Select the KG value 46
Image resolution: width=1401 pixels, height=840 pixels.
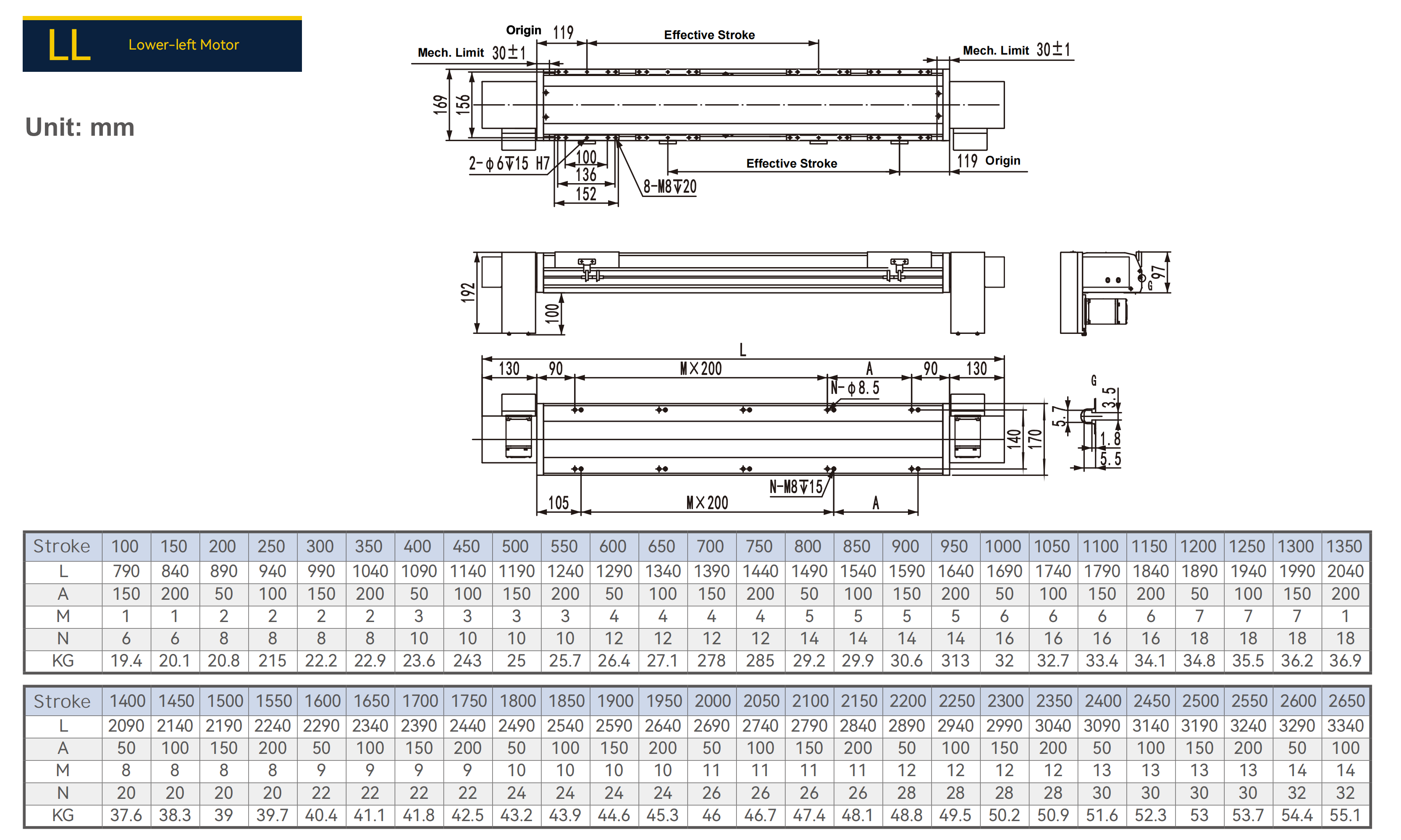tap(711, 815)
